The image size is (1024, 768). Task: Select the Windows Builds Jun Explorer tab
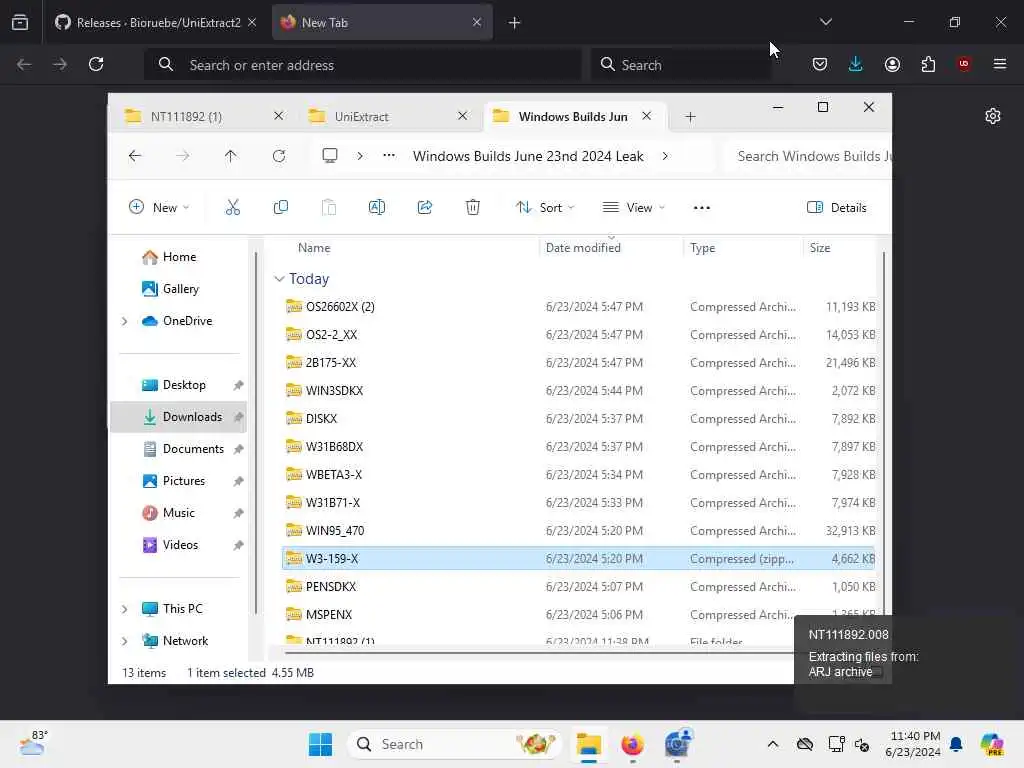[x=573, y=117]
